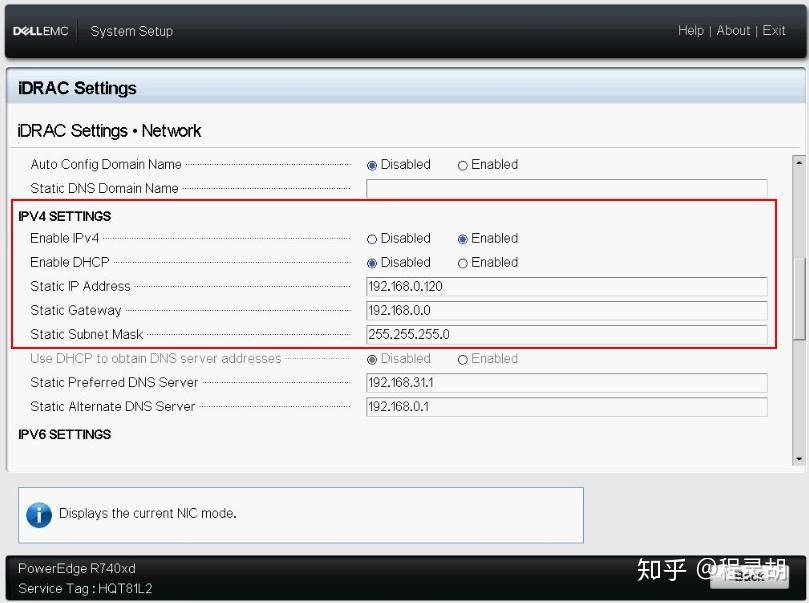Click the scrollbar down arrow
809x603 pixels.
click(x=799, y=459)
